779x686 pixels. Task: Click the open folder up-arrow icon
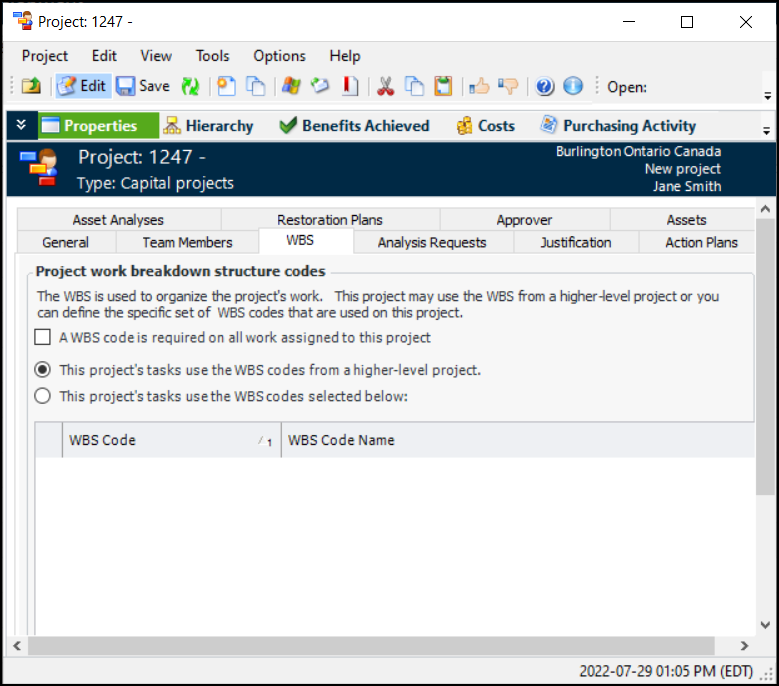[x=31, y=86]
